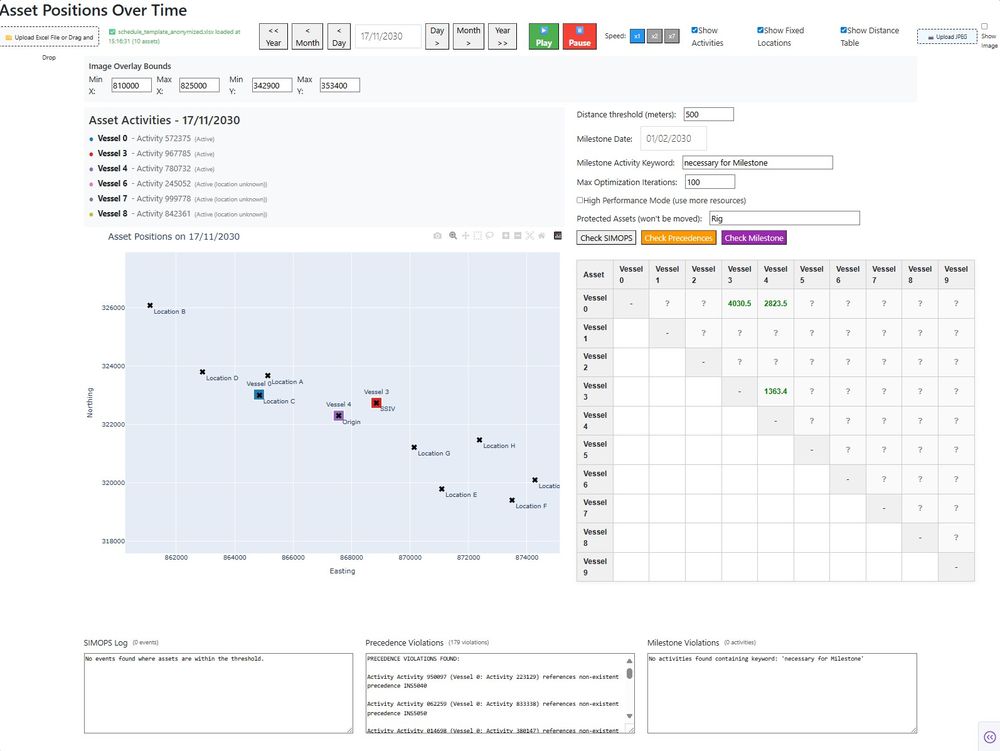The height and width of the screenshot is (751, 1000).
Task: Select the Zoom magnifier tool on plot
Action: click(x=453, y=236)
